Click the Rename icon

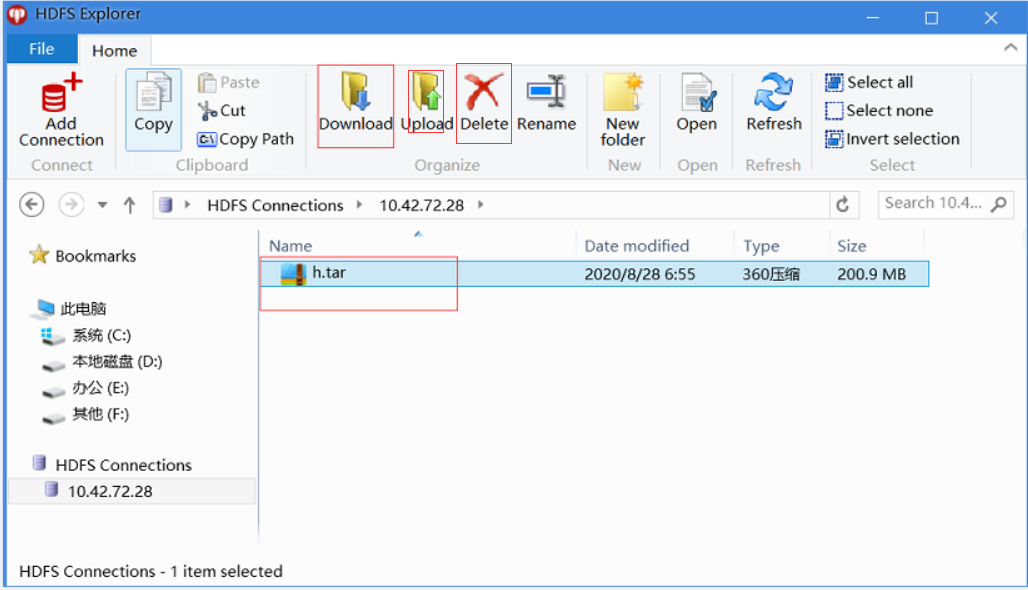point(546,103)
